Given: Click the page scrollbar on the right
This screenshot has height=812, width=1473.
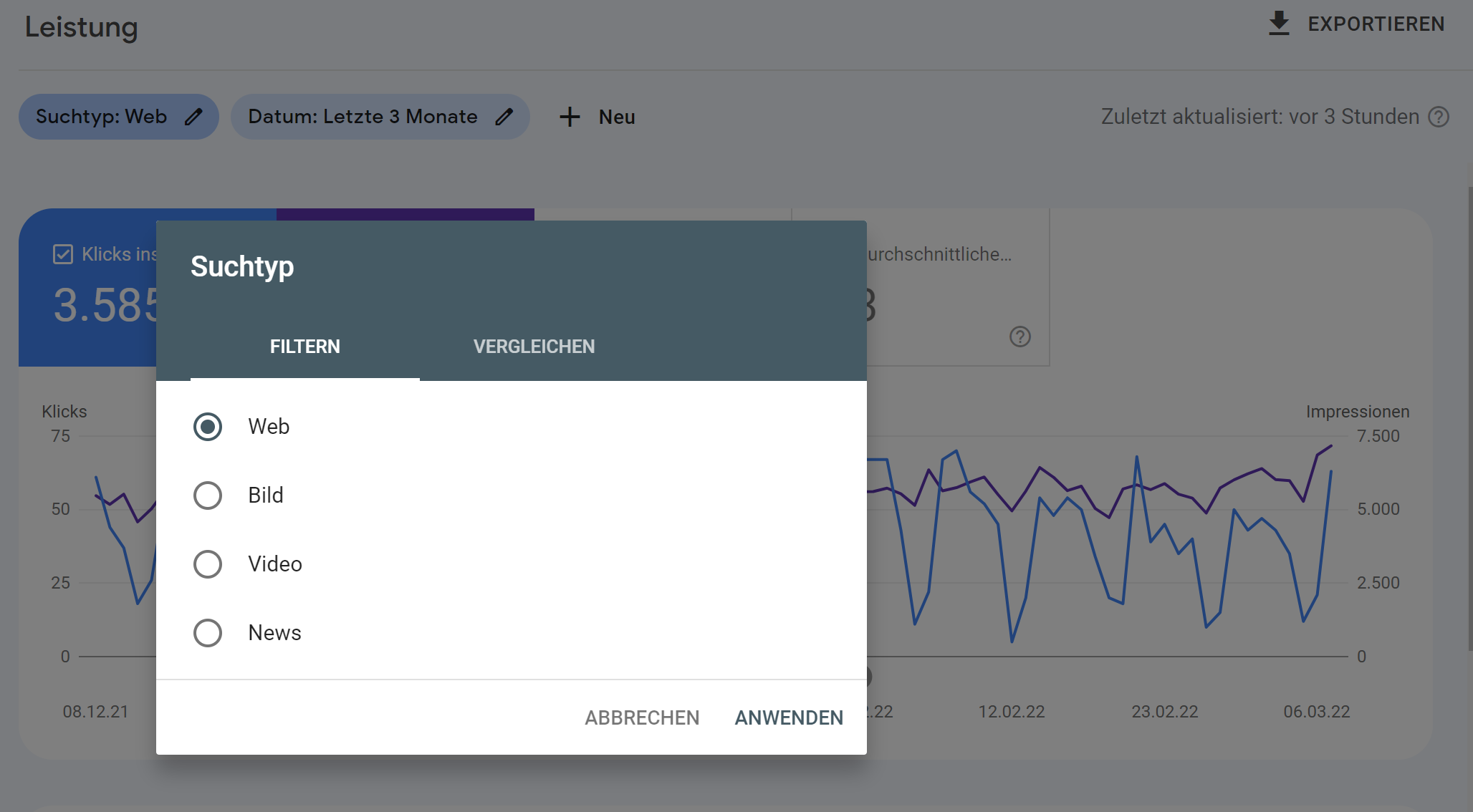Looking at the screenshot, I should (x=1469, y=419).
